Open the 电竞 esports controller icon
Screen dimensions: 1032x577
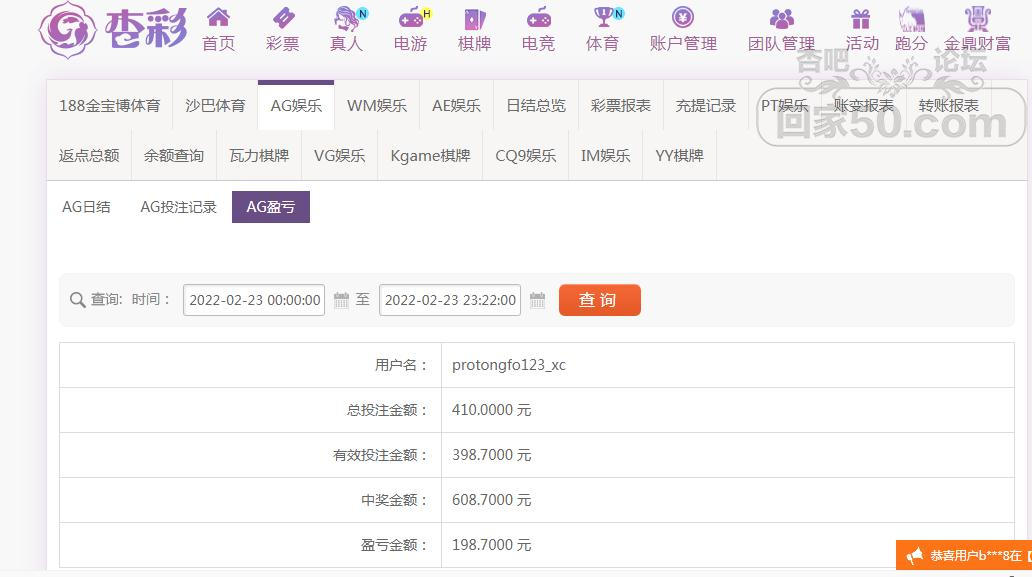(x=538, y=18)
